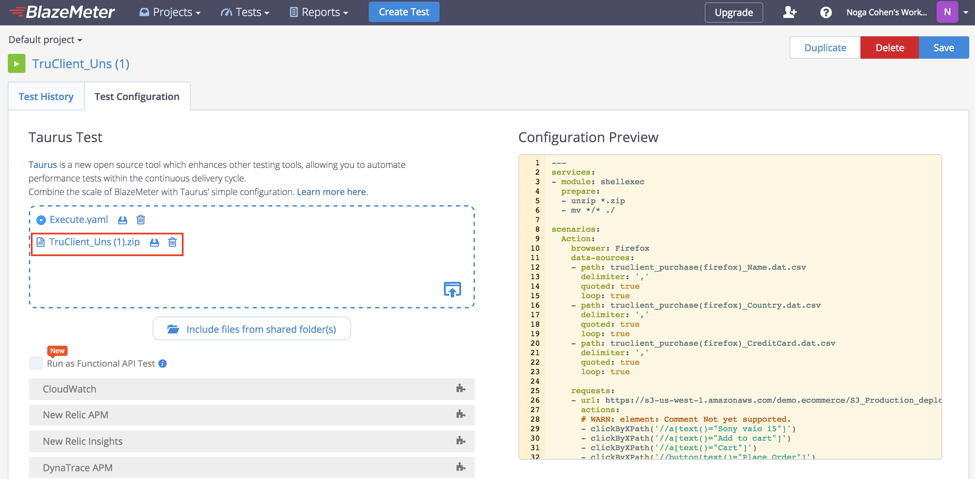Expand the Default project dropdown
This screenshot has height=479, width=975.
click(x=45, y=40)
